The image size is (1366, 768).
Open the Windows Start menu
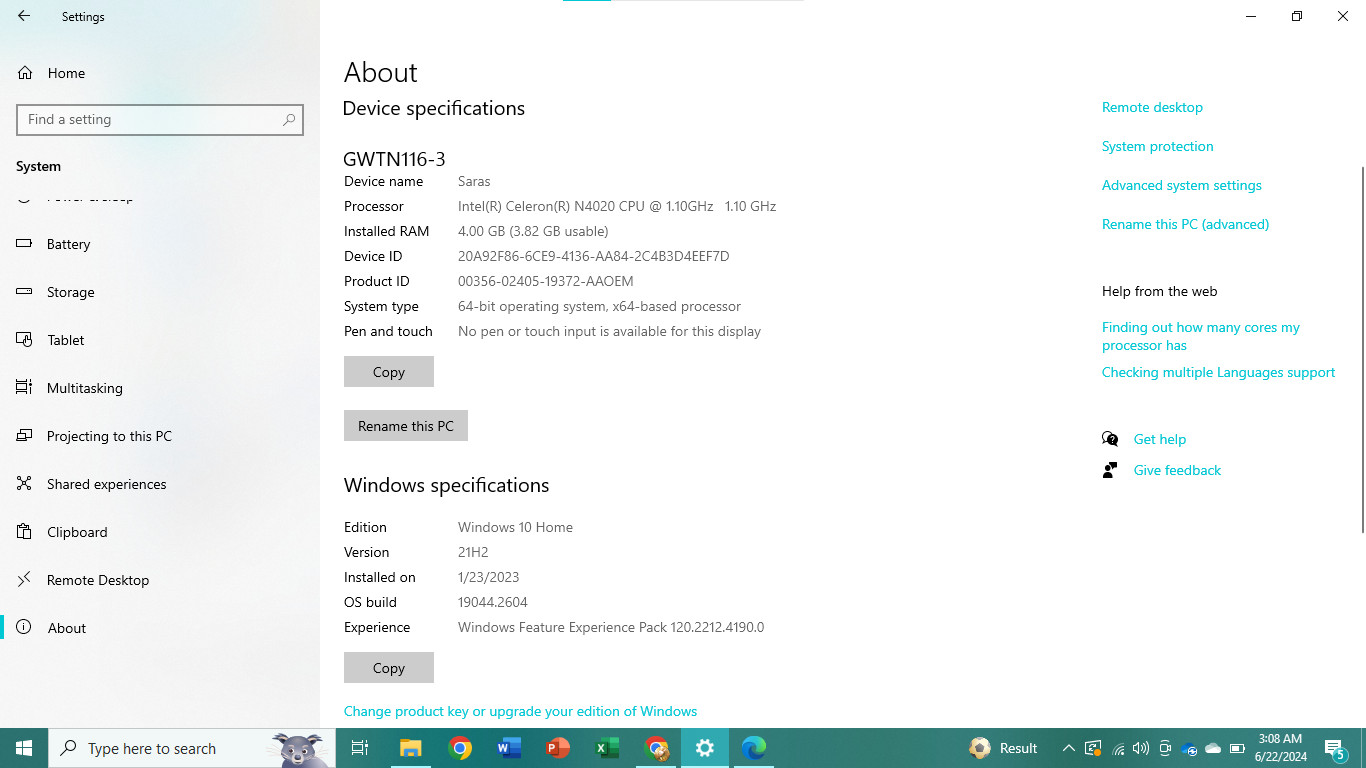[24, 748]
